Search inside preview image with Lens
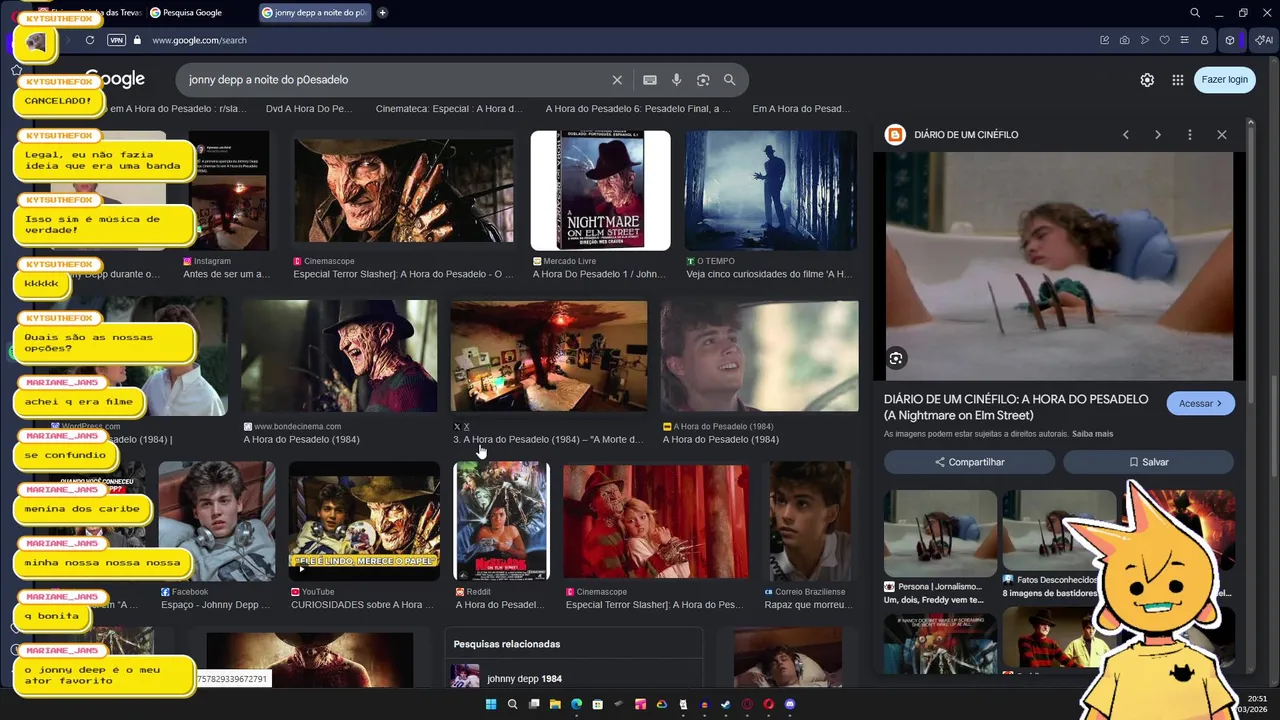 896,358
